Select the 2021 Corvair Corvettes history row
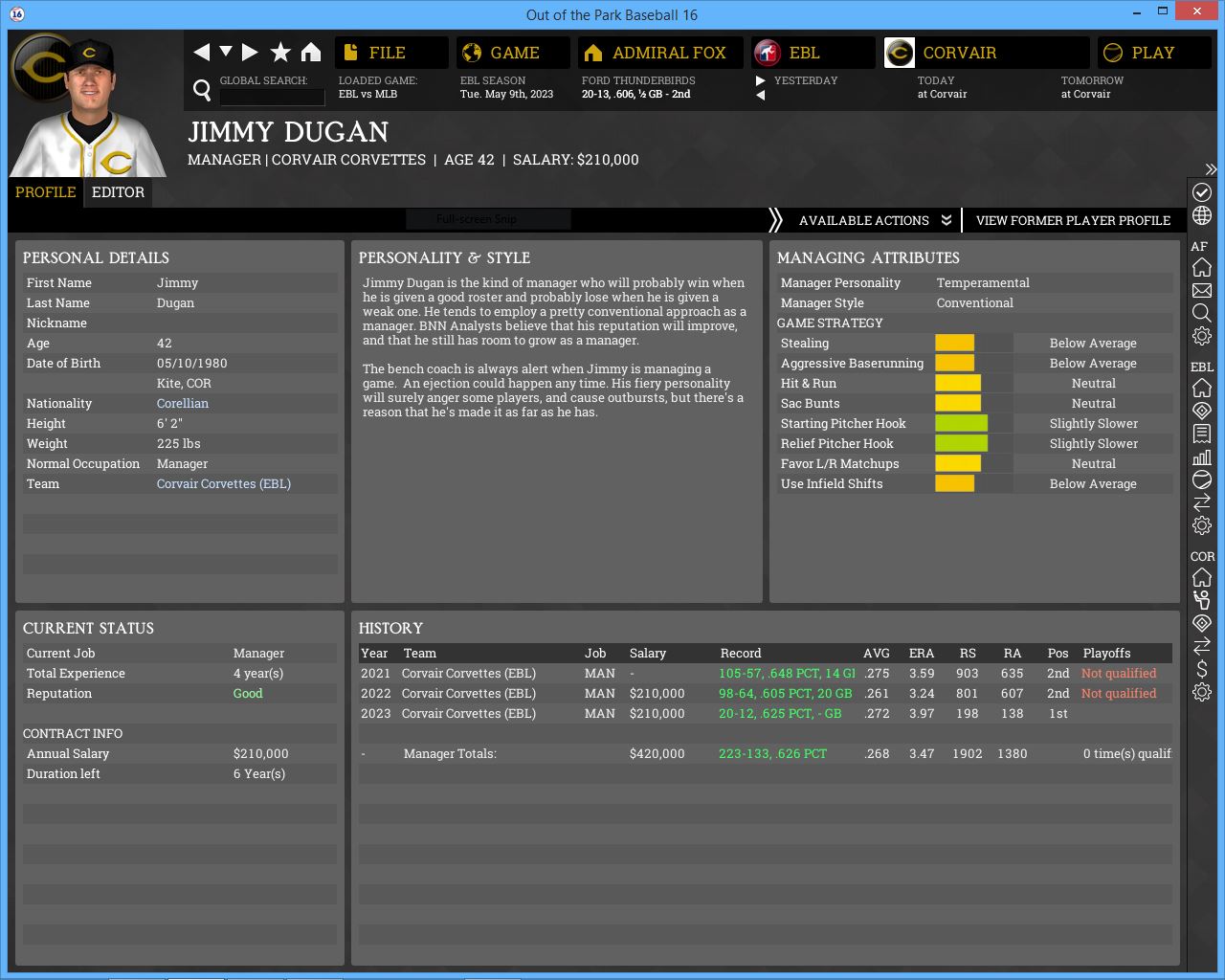Image resolution: width=1225 pixels, height=980 pixels. tap(766, 674)
